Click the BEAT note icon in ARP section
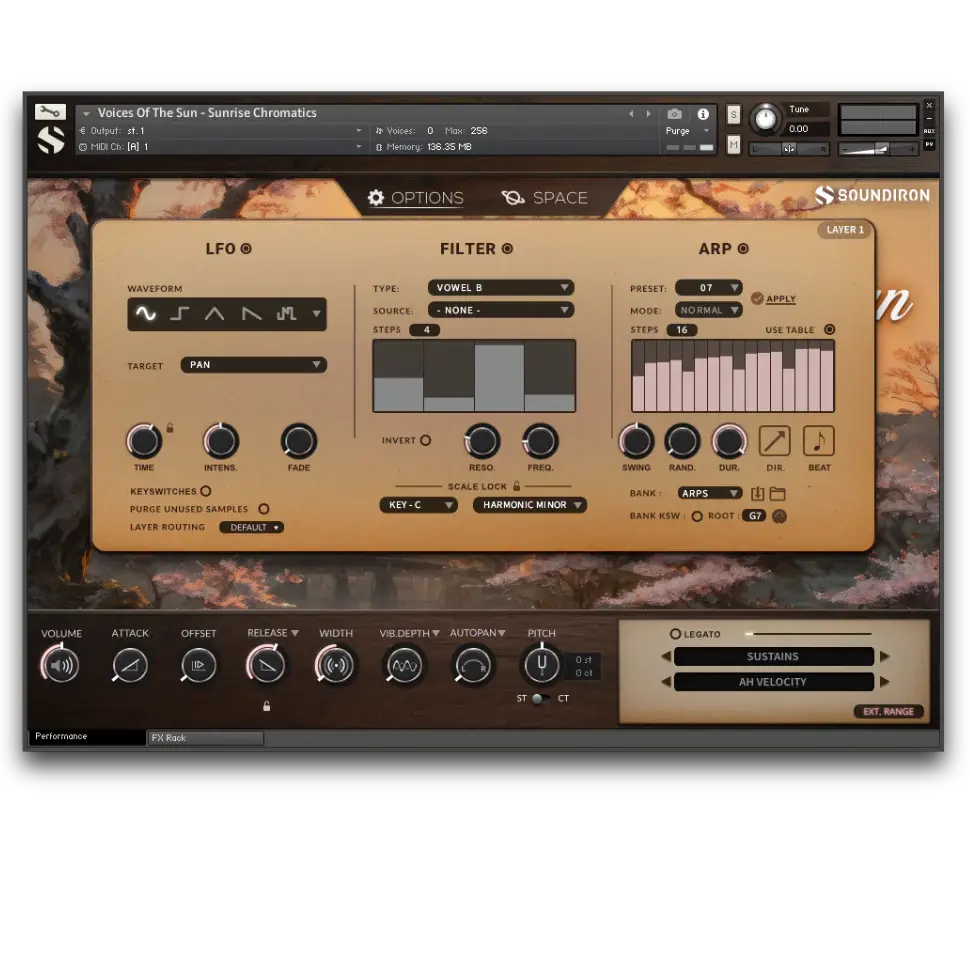 pyautogui.click(x=819, y=443)
